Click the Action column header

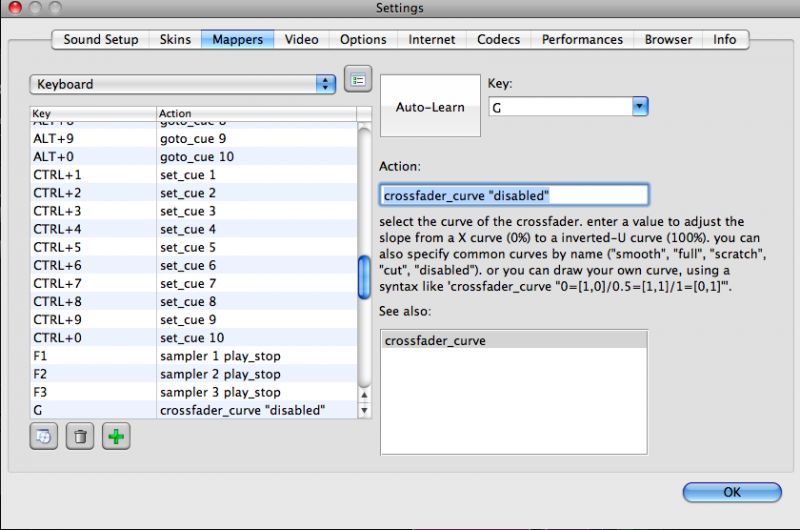point(250,114)
